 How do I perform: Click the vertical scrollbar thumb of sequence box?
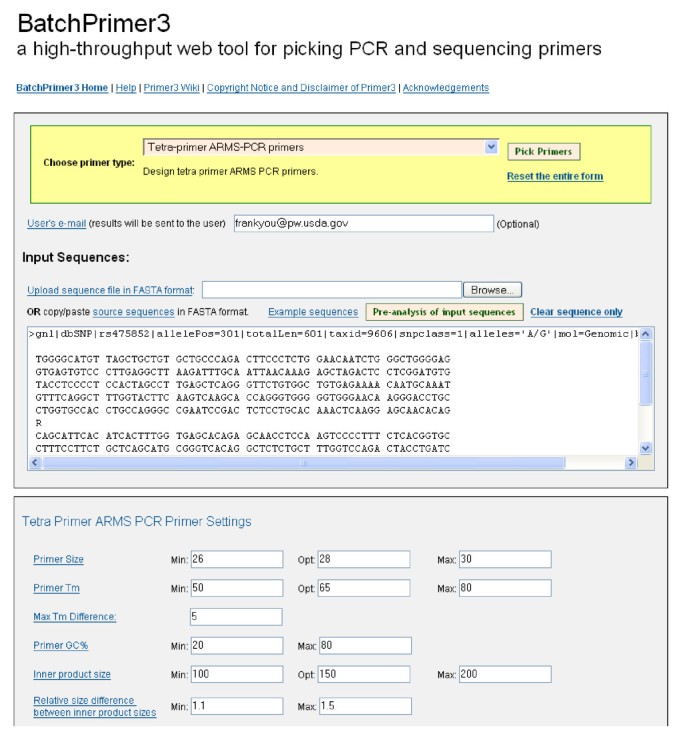pos(646,373)
